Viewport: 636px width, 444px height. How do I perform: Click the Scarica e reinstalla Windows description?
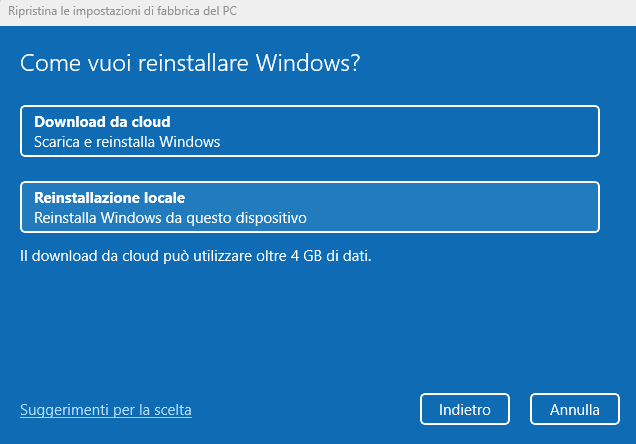127,142
